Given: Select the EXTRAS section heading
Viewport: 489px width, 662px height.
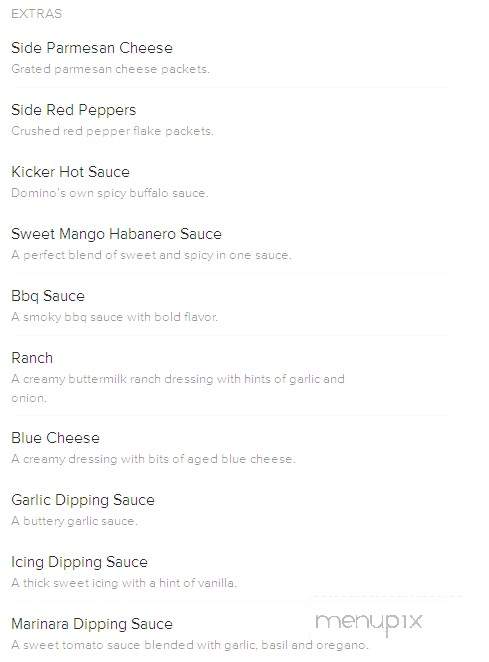Looking at the screenshot, I should click(x=37, y=14).
